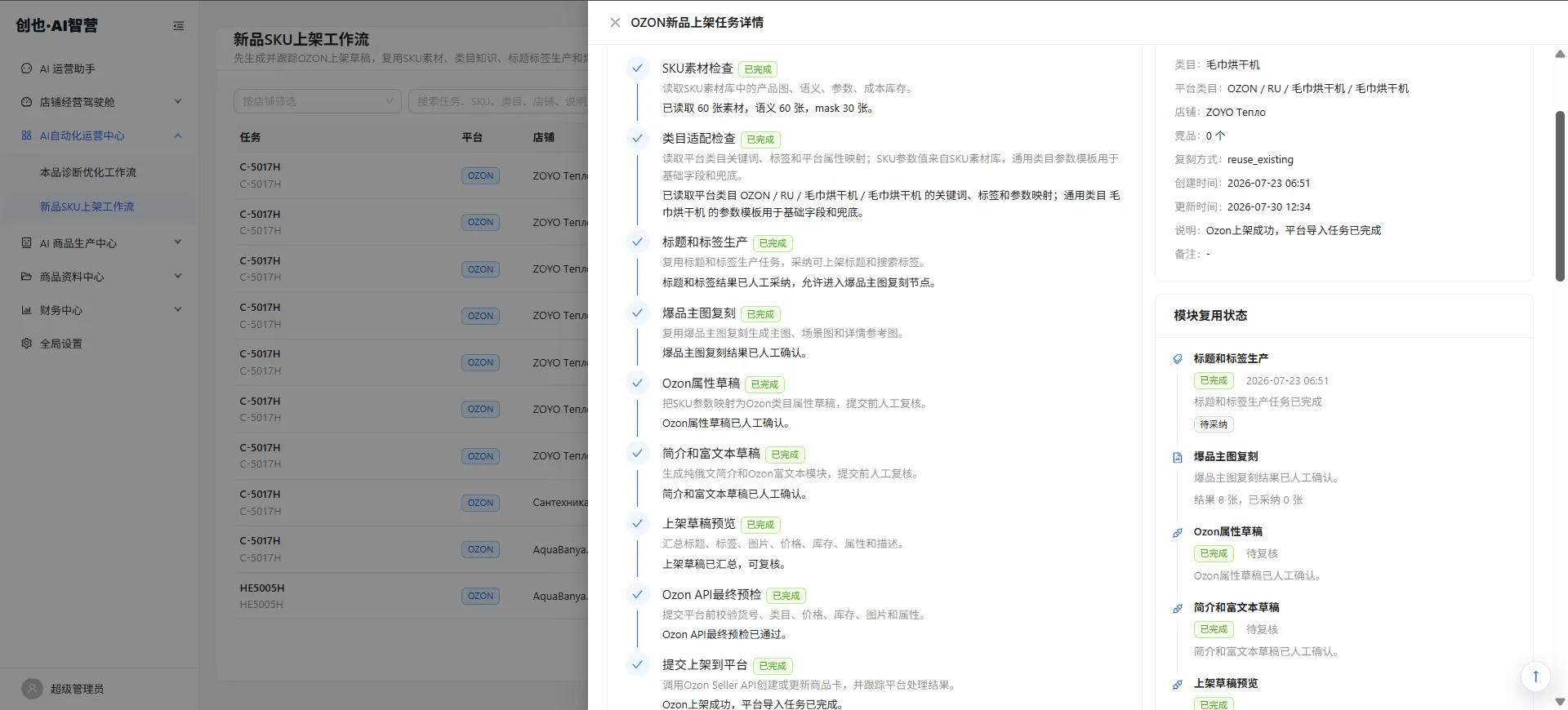The height and width of the screenshot is (710, 1568).
Task: Click the HE5005H task row
Action: (412, 596)
